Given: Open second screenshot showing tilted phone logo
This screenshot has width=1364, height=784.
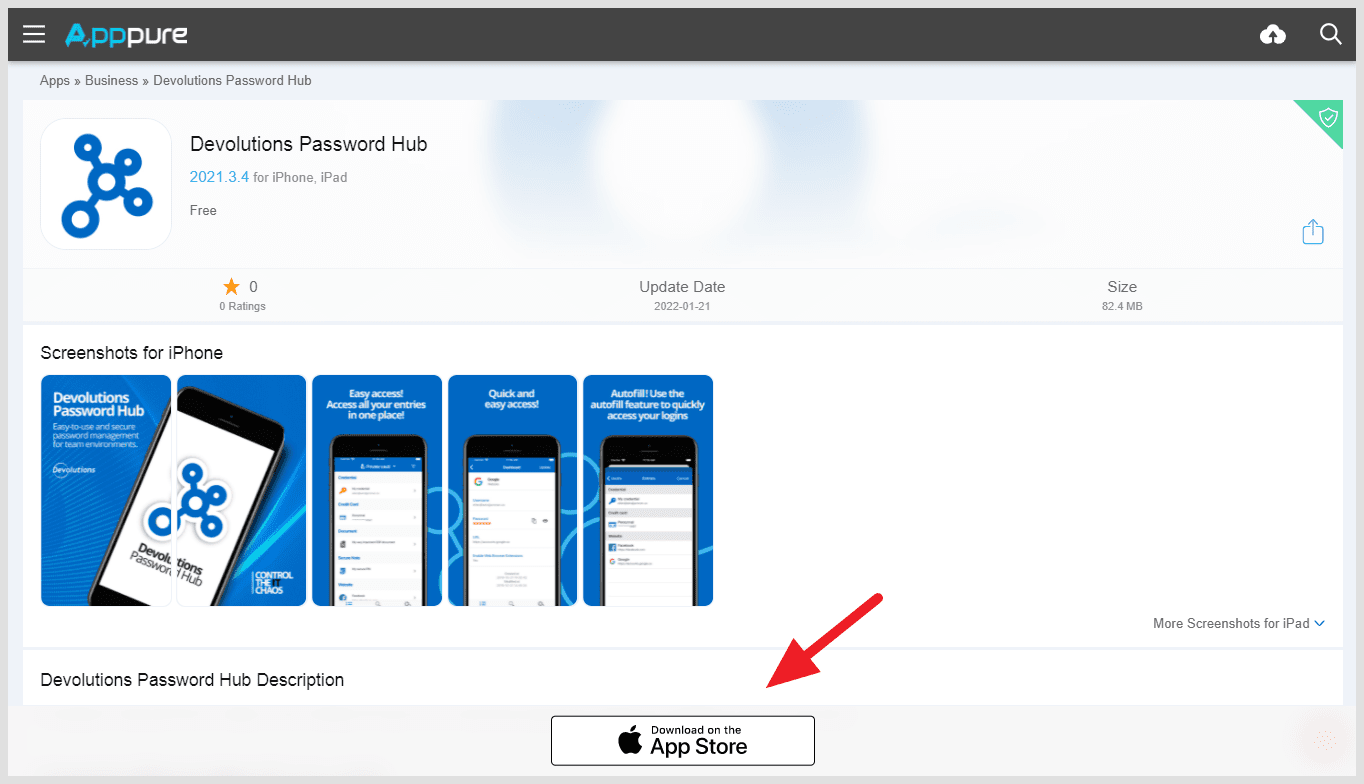Looking at the screenshot, I should [x=241, y=490].
